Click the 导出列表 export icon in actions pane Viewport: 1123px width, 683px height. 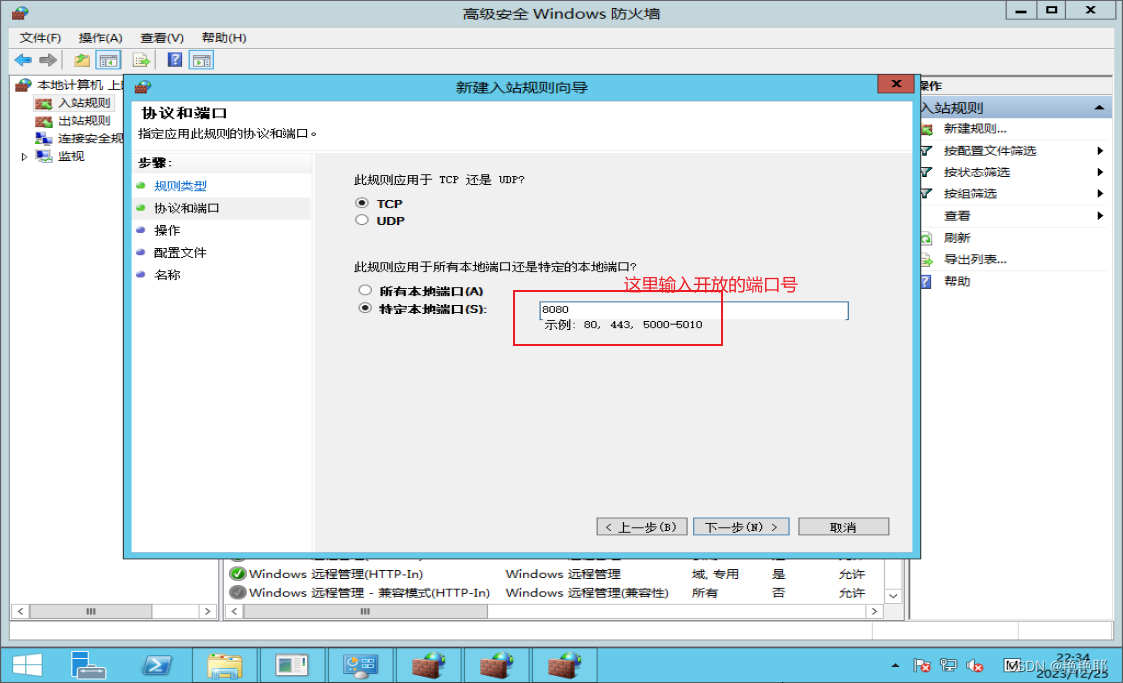coord(926,260)
